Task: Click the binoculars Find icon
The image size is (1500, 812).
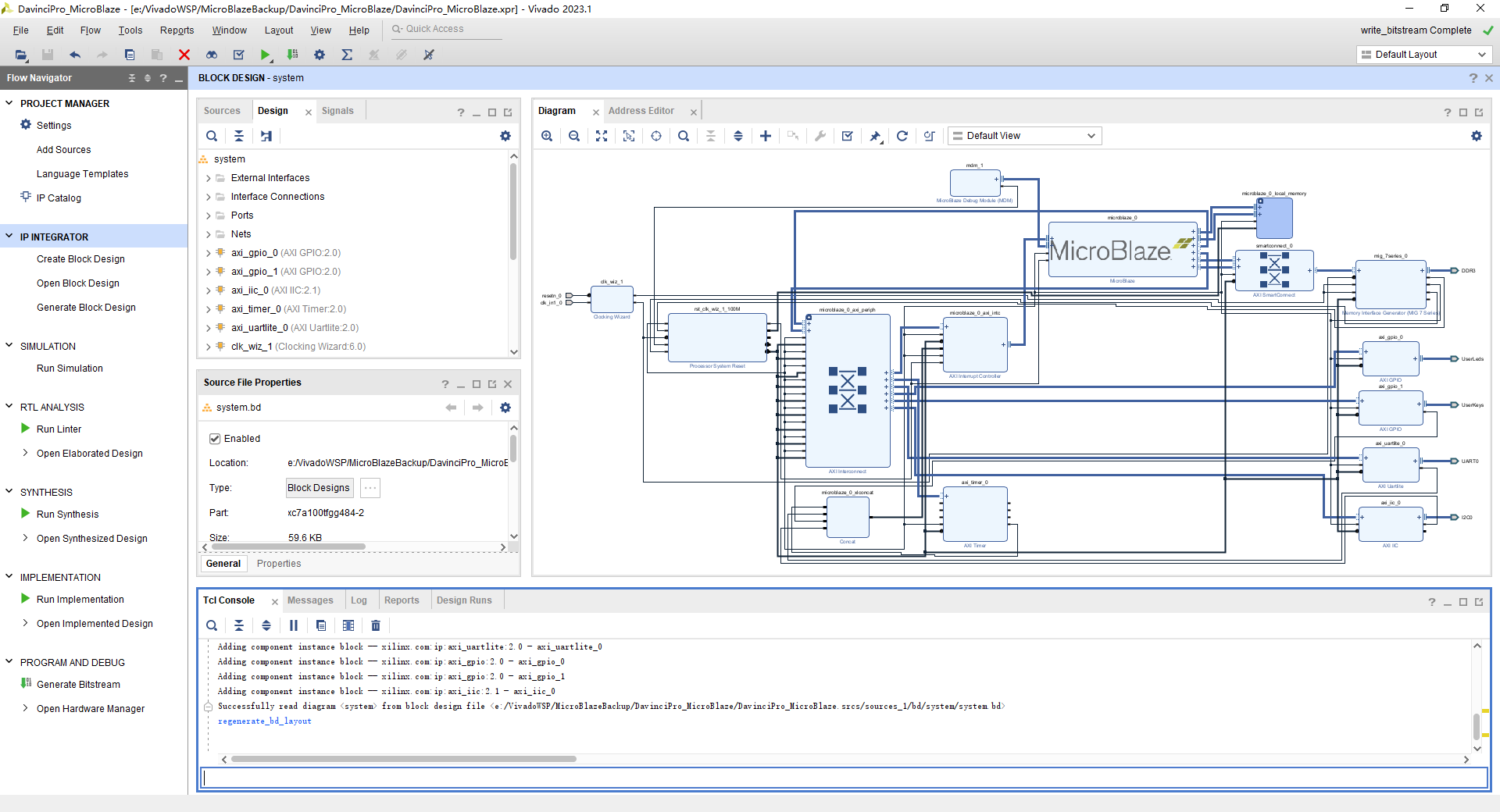Action: [x=212, y=55]
